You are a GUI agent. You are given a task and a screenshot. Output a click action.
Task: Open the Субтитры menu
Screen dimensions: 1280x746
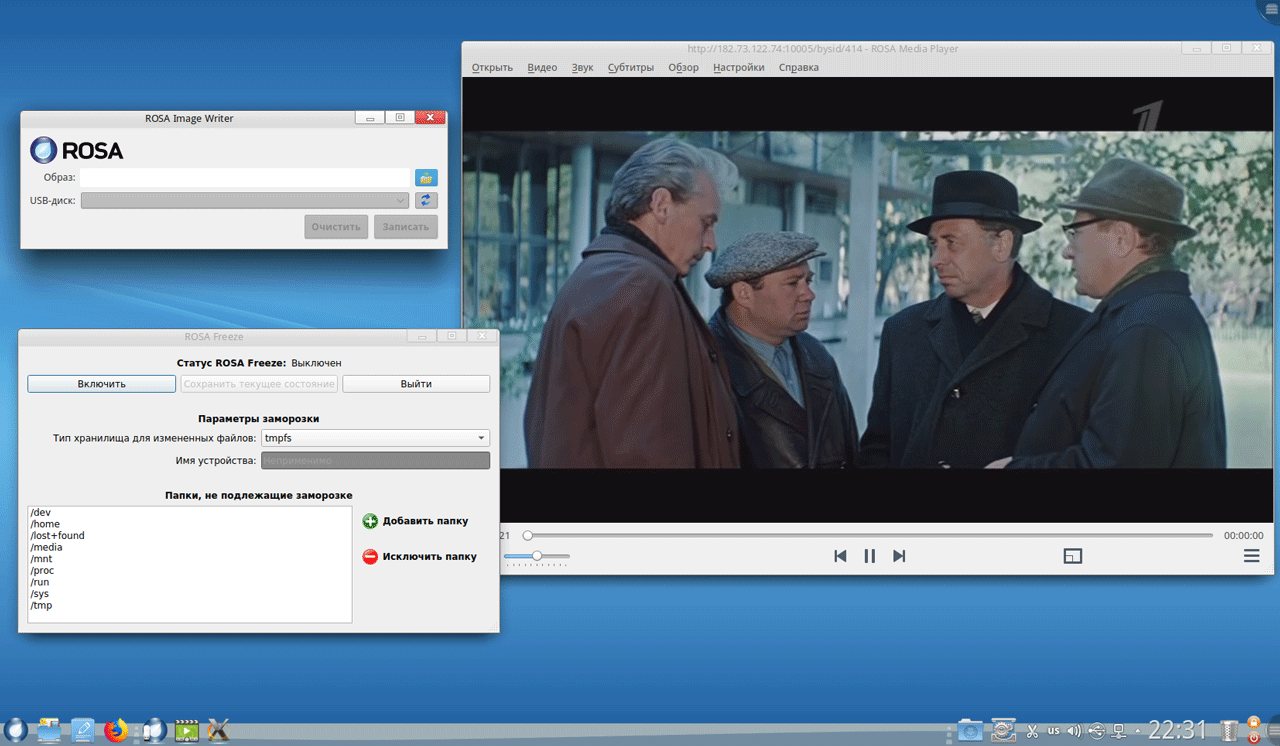coord(630,68)
